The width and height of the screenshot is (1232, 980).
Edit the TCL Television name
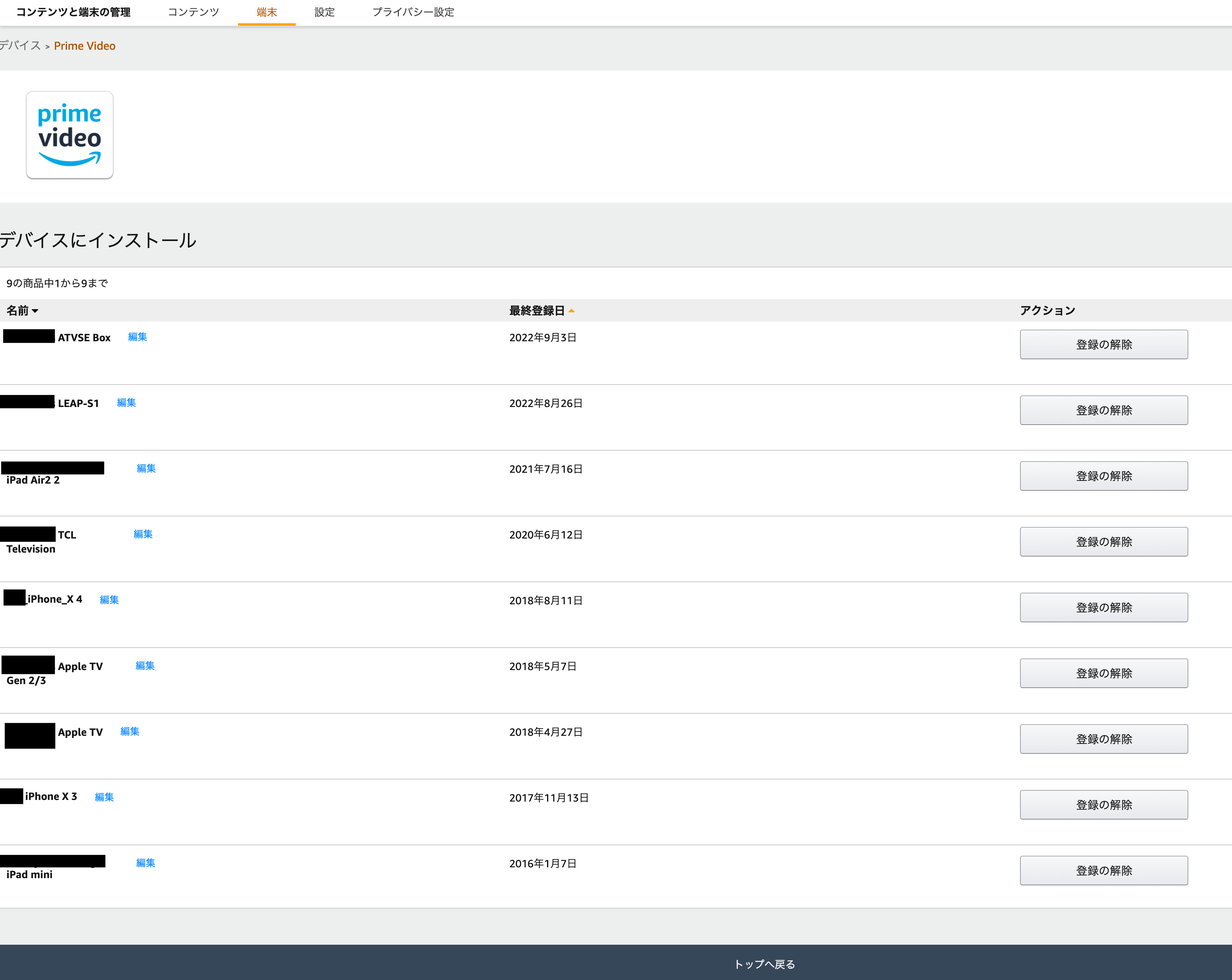142,534
